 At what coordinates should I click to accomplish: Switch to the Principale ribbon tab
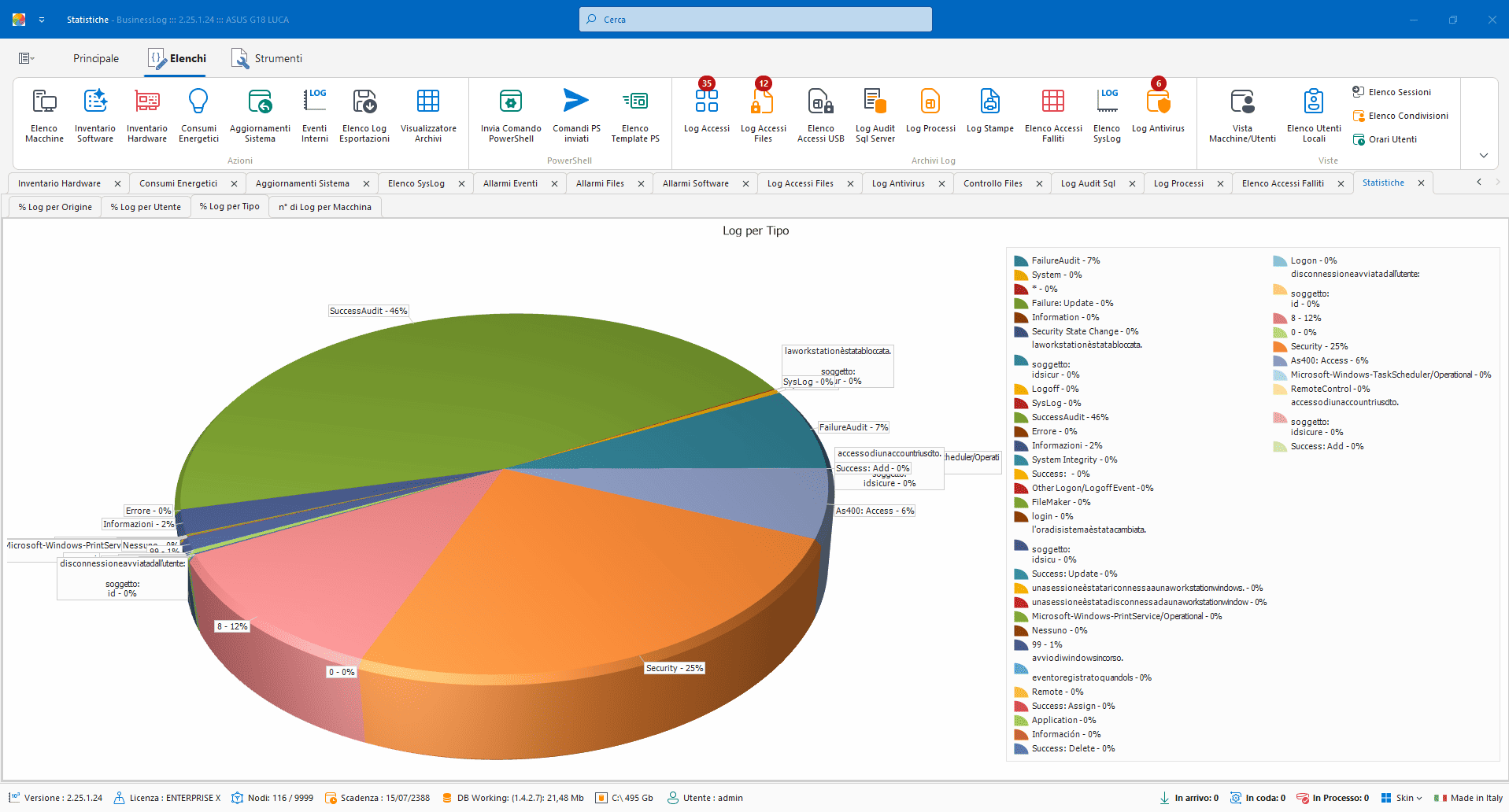pyautogui.click(x=96, y=58)
